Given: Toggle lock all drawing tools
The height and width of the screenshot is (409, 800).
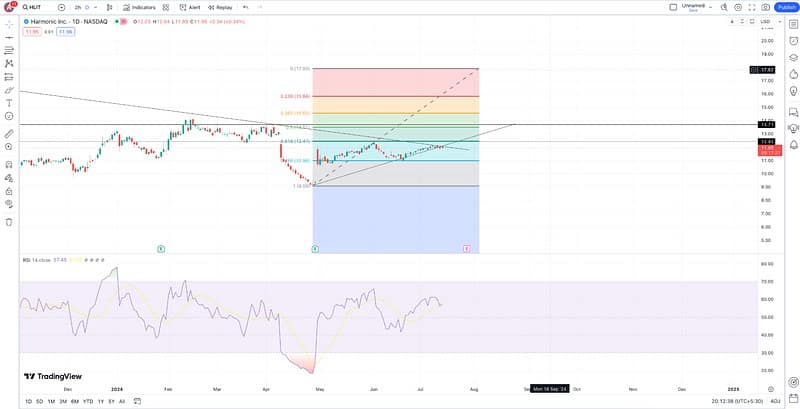Looking at the screenshot, I should tap(9, 191).
